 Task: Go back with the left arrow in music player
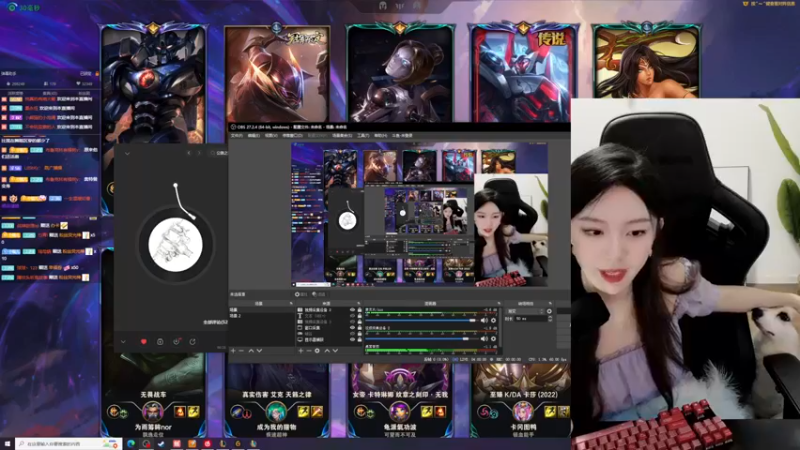click(189, 153)
